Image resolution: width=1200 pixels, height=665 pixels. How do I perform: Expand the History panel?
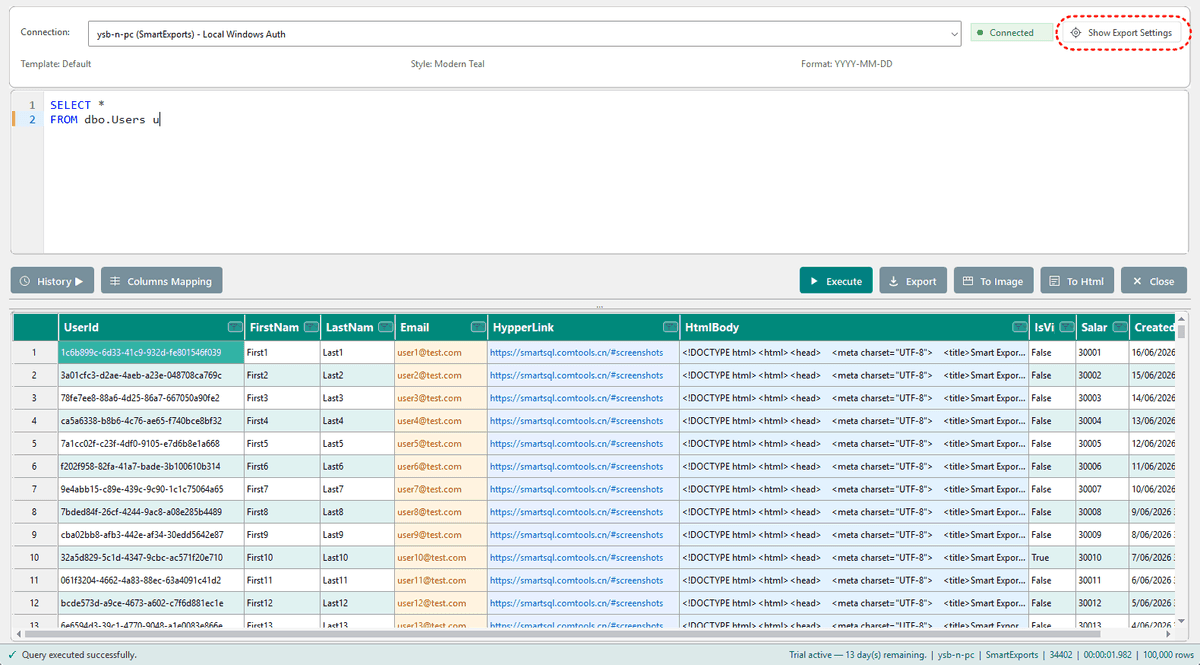pyautogui.click(x=52, y=281)
